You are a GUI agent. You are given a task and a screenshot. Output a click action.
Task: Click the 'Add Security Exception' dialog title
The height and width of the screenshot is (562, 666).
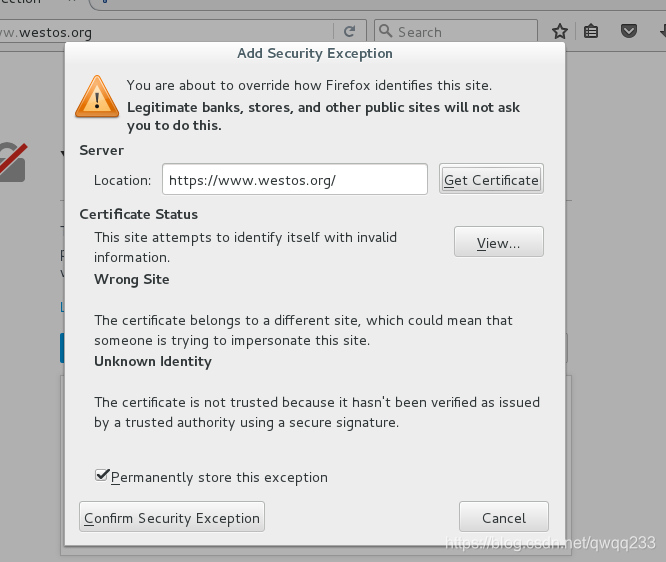pos(315,54)
